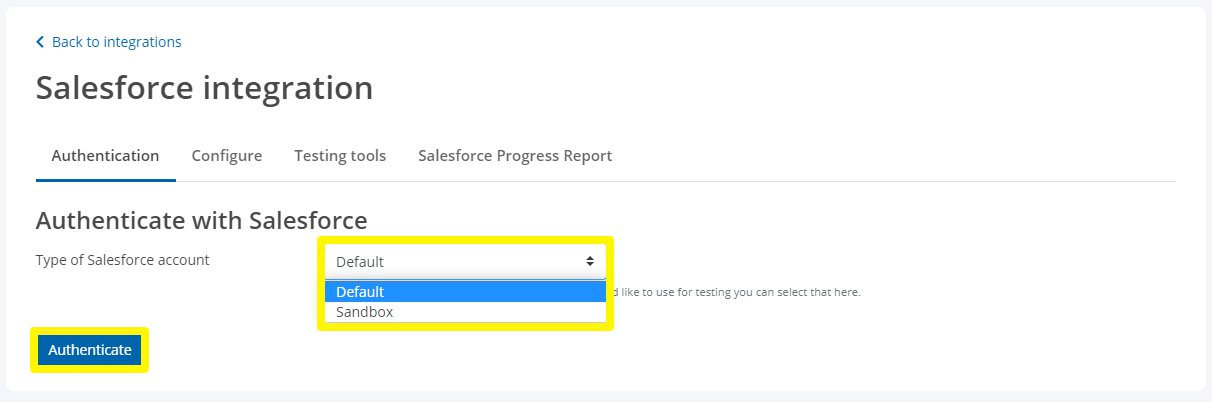Pick Sandbox from the dropdown list
1212x402 pixels.
coord(465,312)
